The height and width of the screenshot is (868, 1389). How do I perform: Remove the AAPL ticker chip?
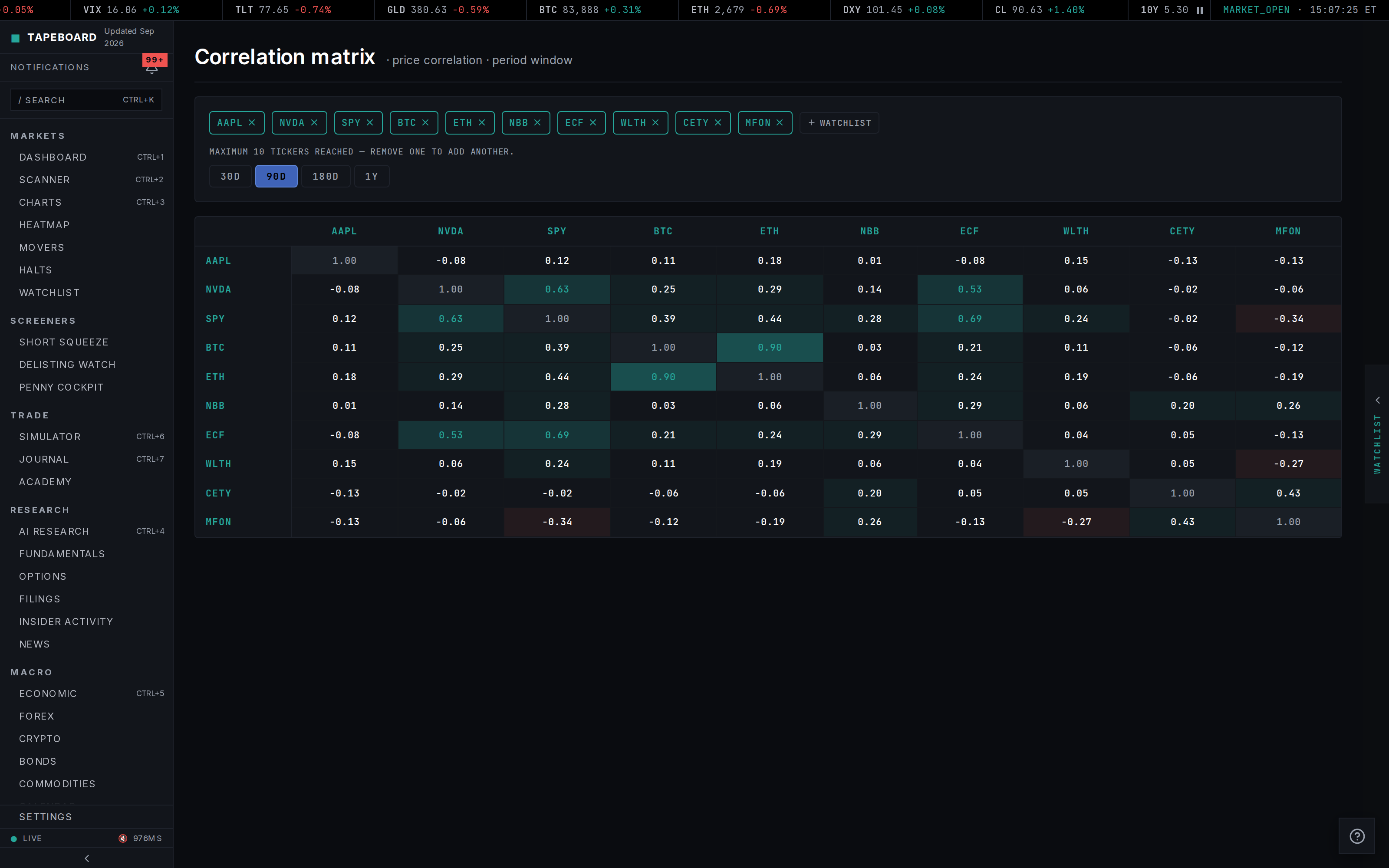pyautogui.click(x=251, y=123)
